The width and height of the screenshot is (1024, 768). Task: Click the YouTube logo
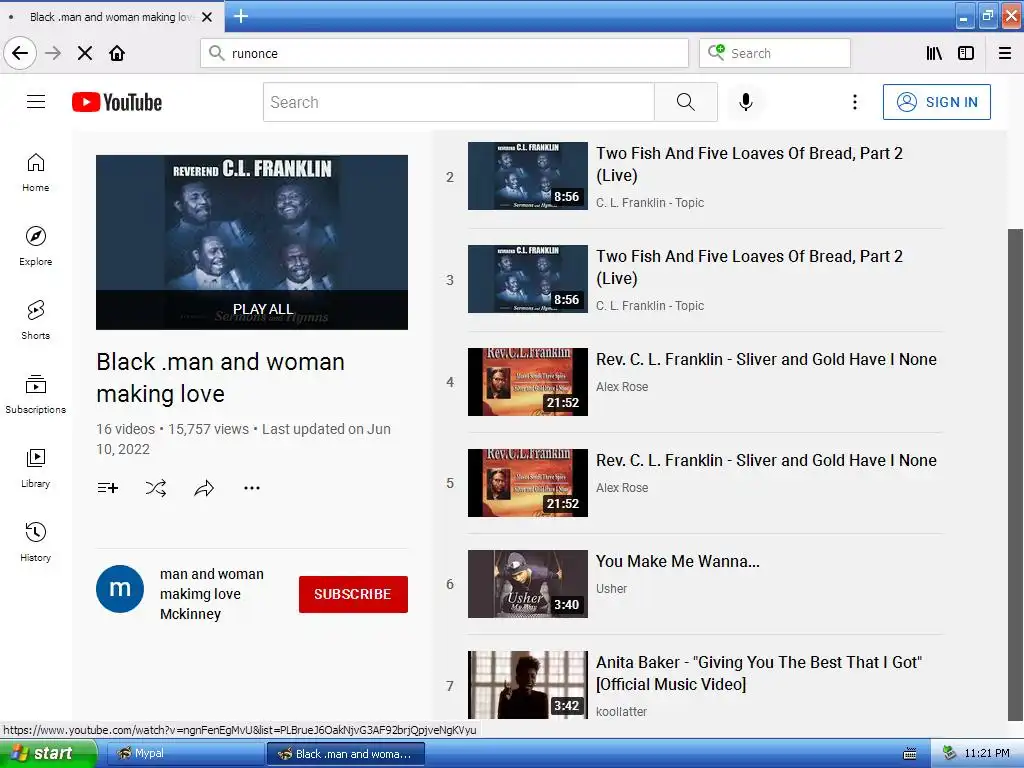click(117, 102)
